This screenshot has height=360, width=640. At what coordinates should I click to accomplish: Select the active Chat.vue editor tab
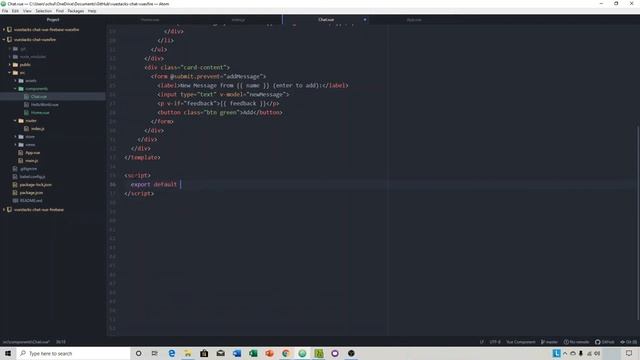click(x=326, y=20)
